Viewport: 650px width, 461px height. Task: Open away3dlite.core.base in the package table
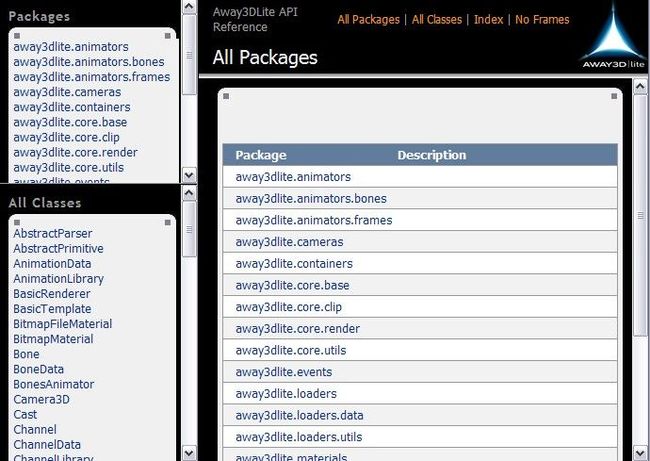click(x=292, y=285)
